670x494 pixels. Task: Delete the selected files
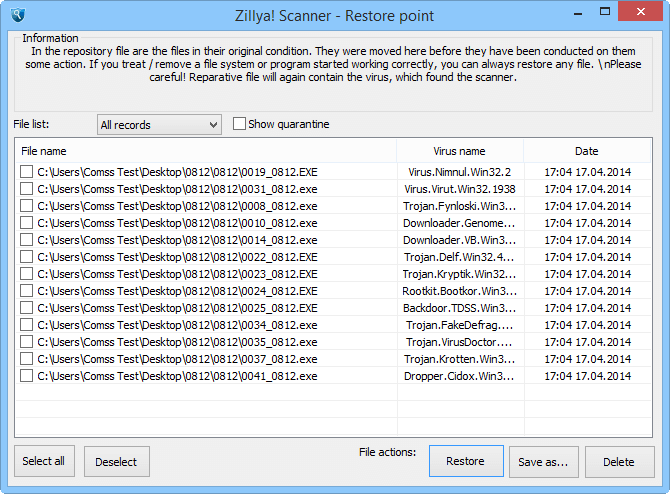[618, 462]
